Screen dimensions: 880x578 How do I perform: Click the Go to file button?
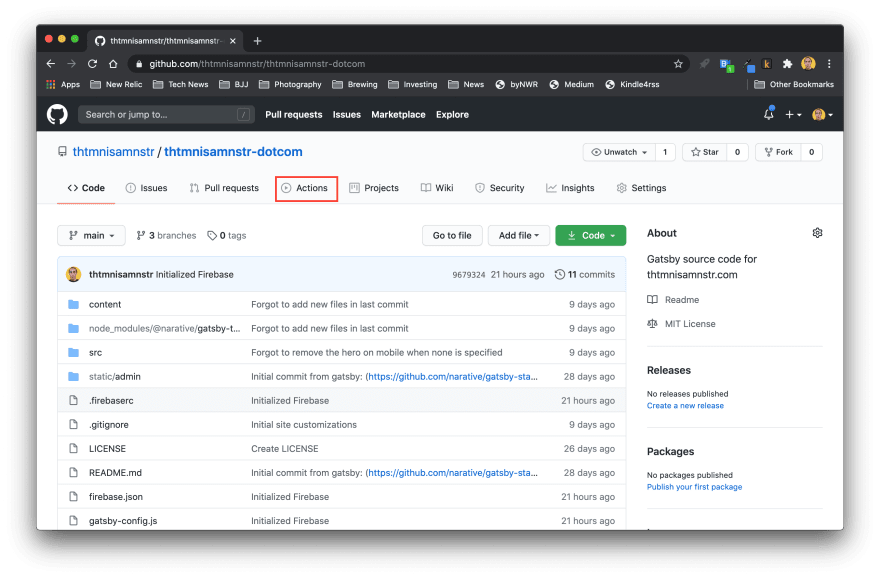(x=452, y=235)
